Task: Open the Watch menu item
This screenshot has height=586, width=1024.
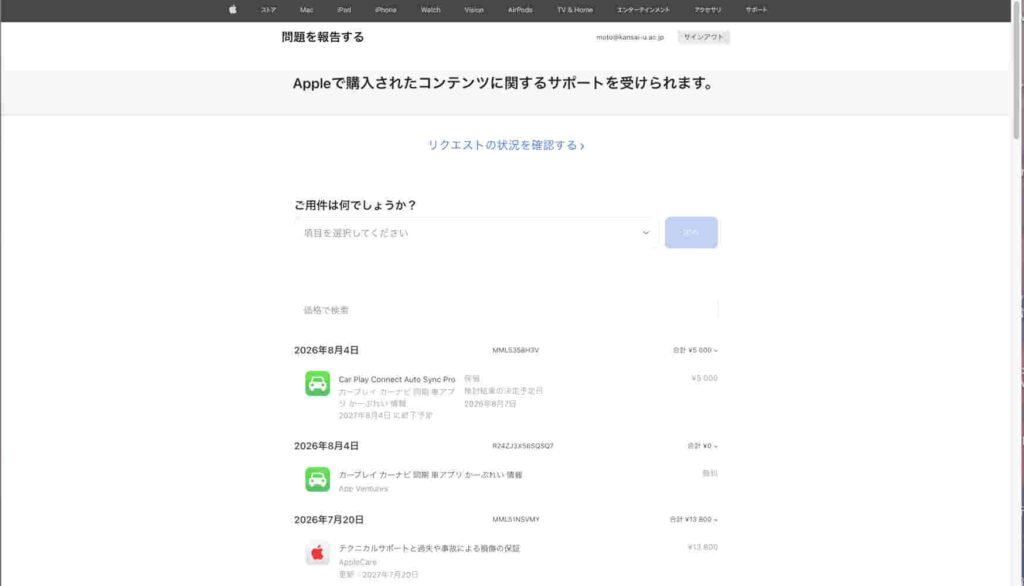Action: pos(430,10)
